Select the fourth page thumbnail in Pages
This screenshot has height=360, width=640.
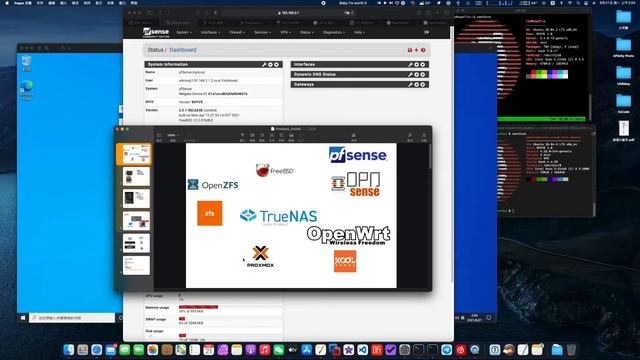pos(136,220)
